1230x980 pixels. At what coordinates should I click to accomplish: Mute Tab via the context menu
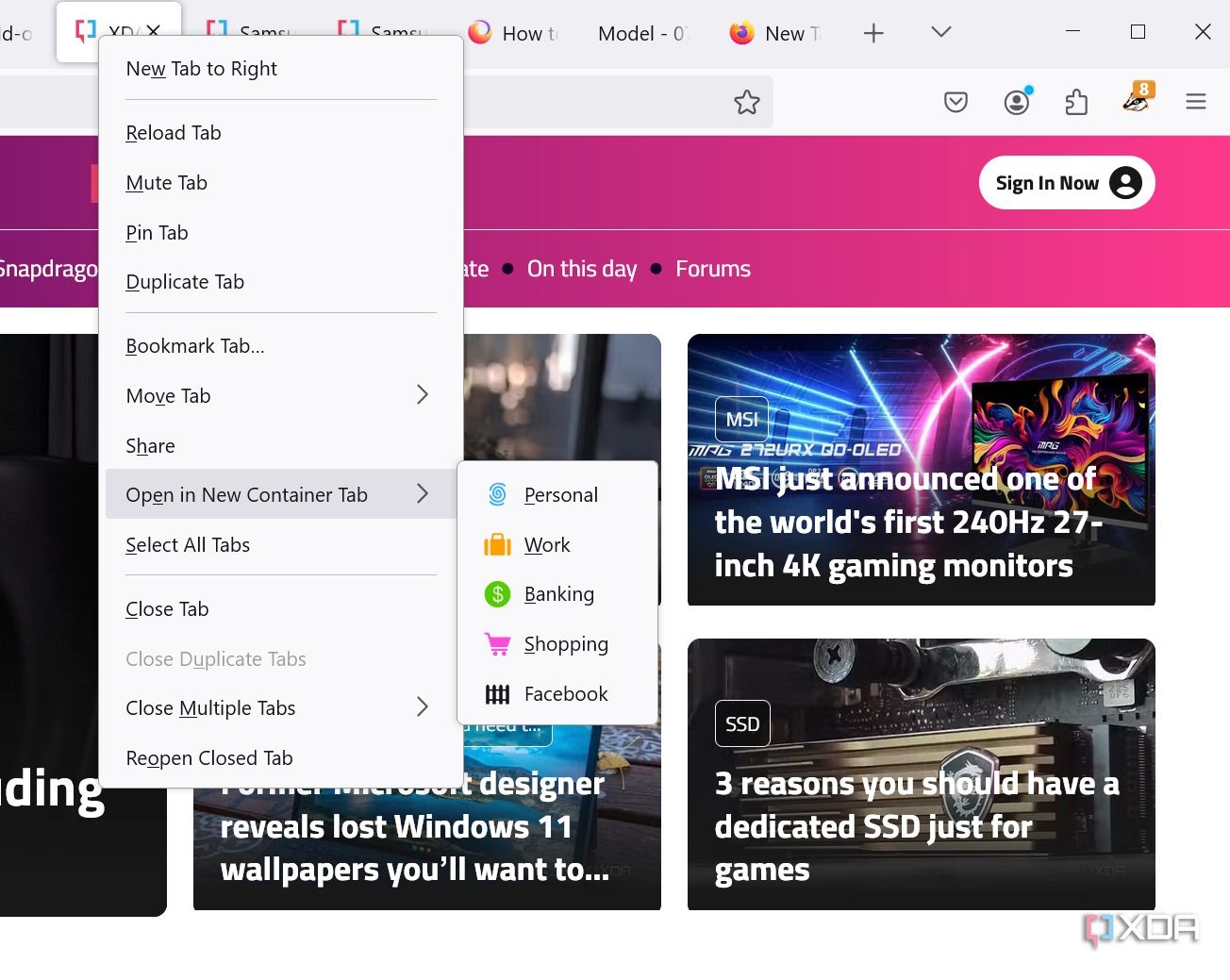167,183
